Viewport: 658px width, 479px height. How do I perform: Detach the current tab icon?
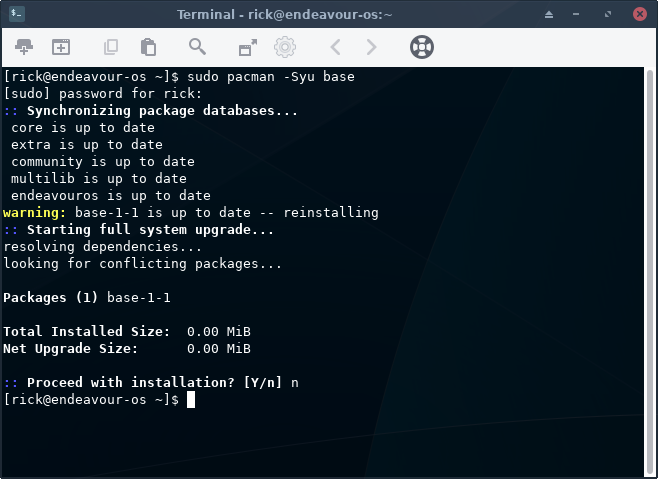(248, 47)
